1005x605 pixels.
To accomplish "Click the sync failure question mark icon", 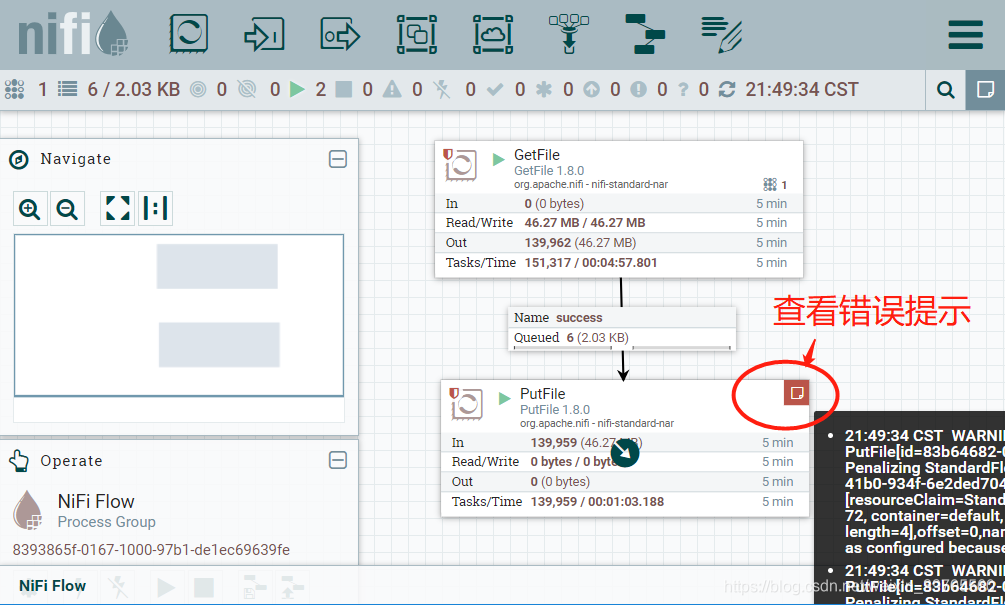I will [x=683, y=89].
